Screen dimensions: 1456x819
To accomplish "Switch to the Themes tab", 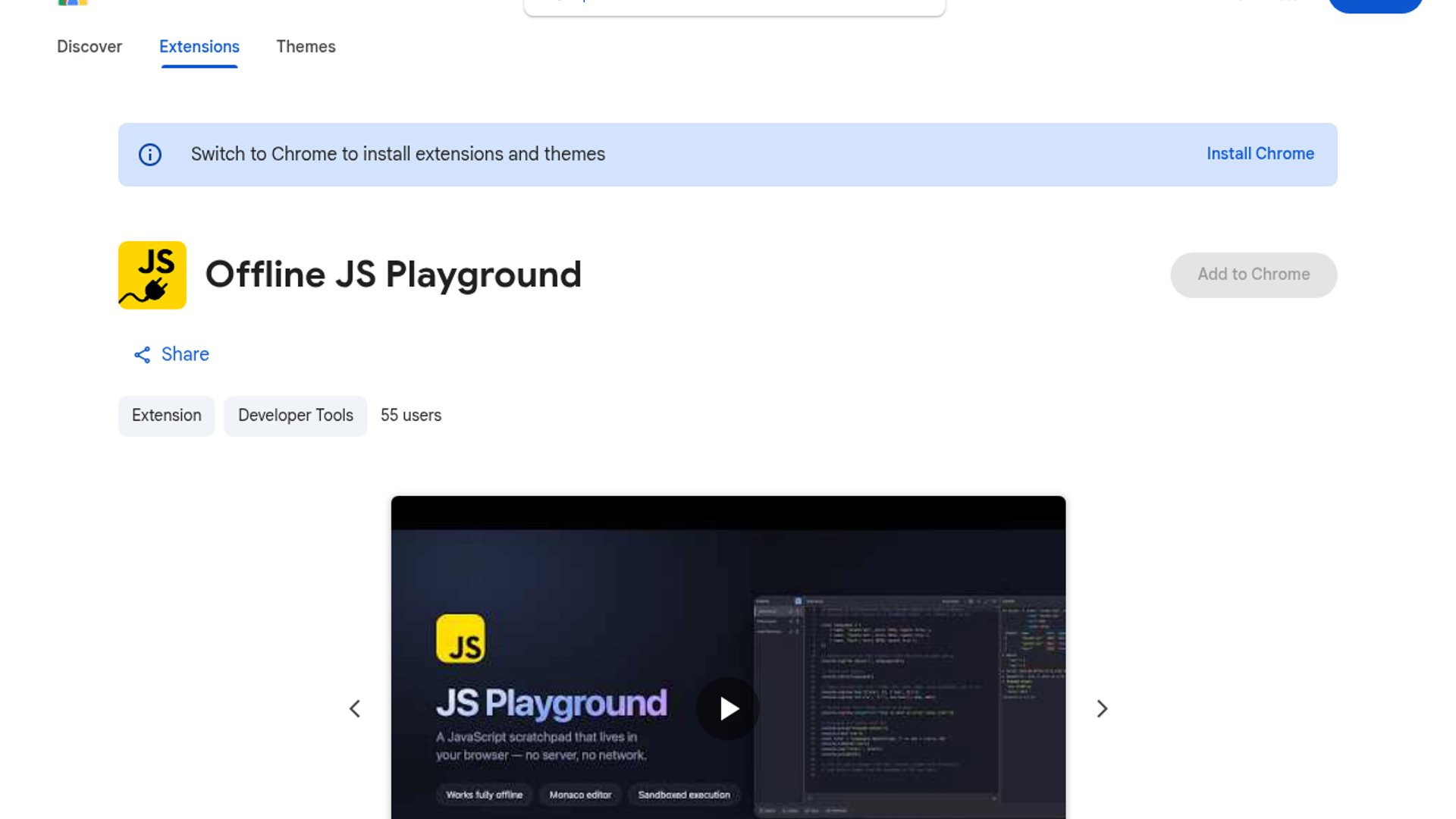I will tap(306, 47).
